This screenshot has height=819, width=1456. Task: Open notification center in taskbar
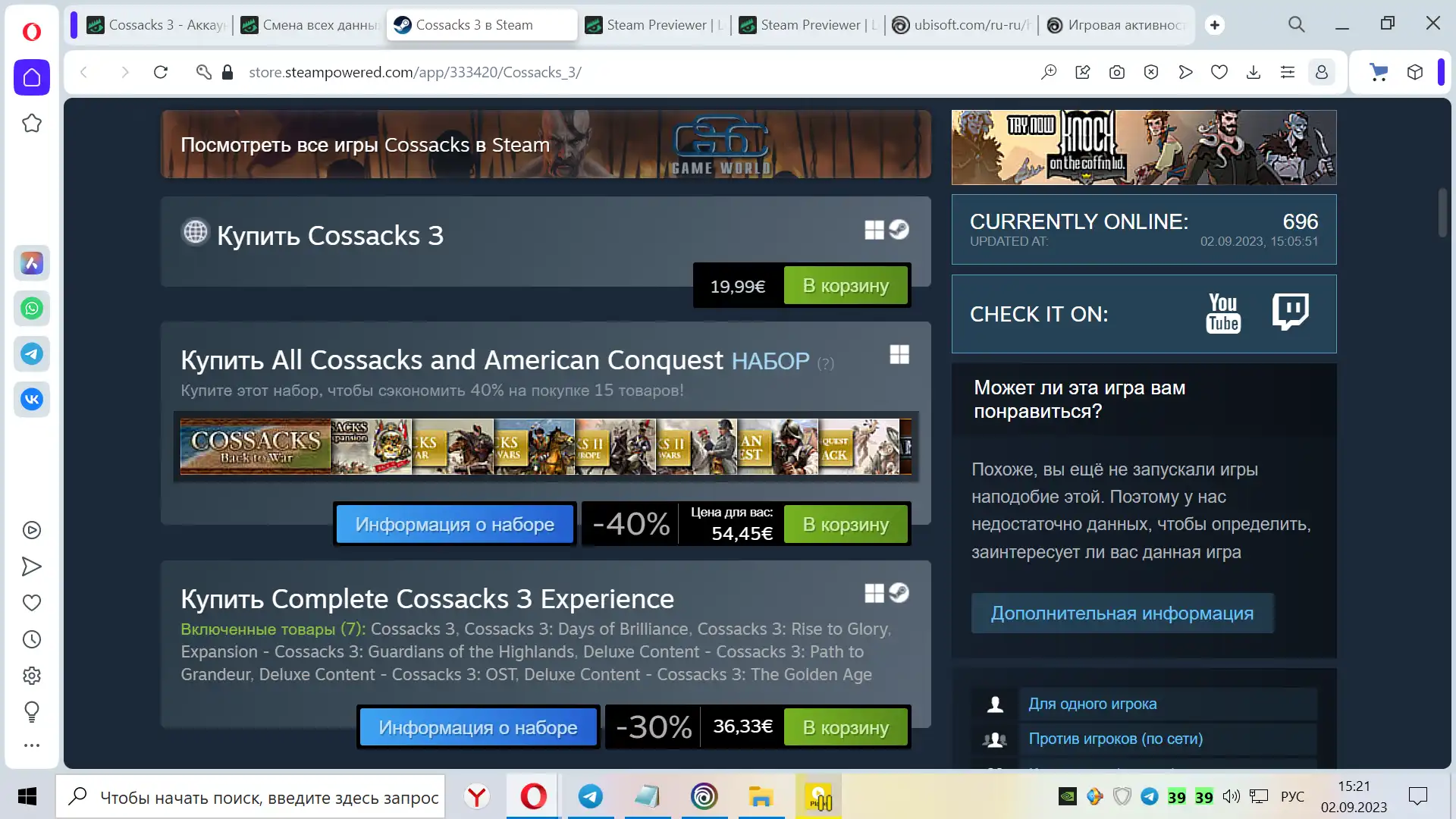[1417, 796]
